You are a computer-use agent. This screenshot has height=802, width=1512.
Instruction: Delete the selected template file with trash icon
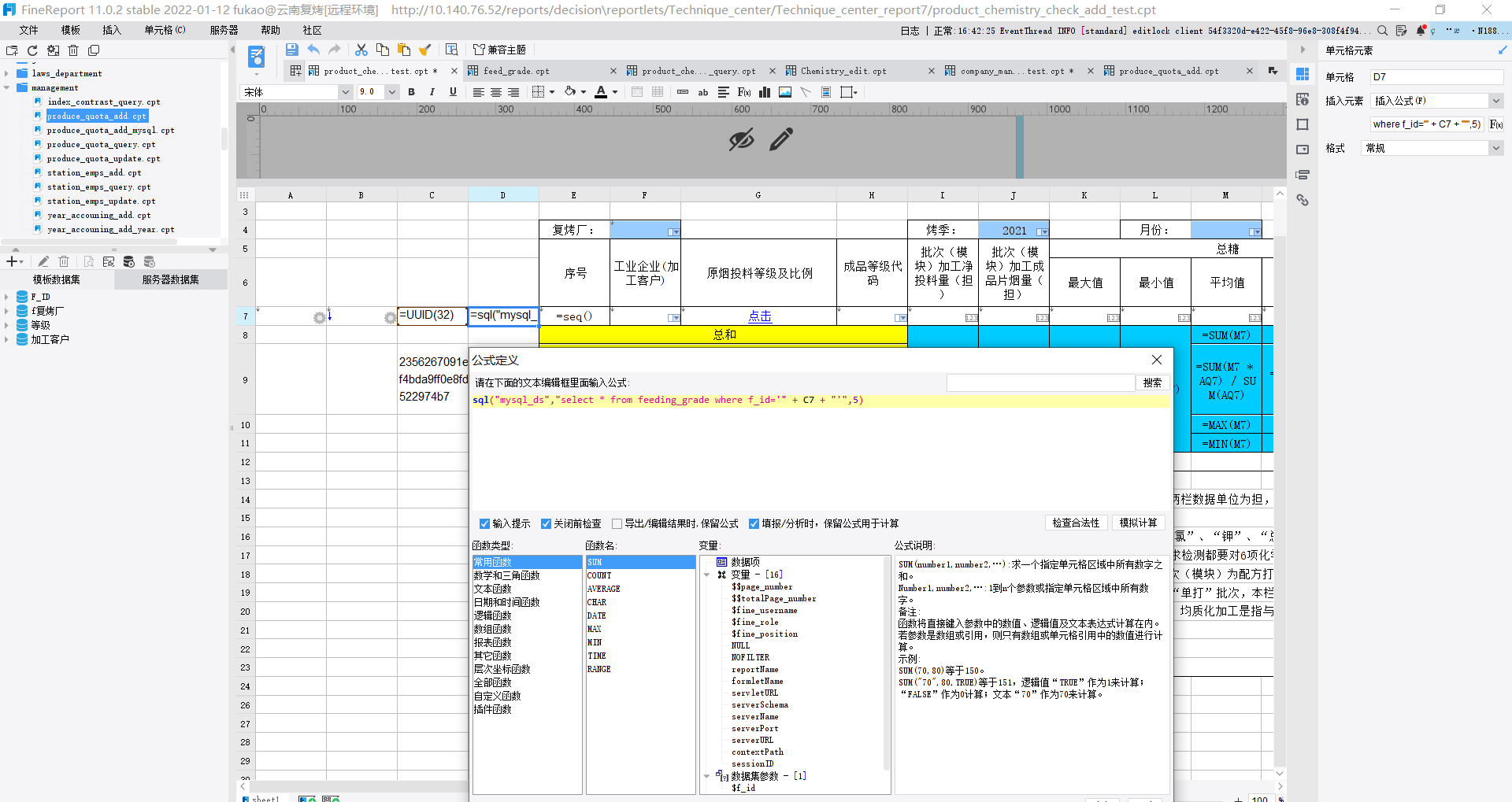73,50
